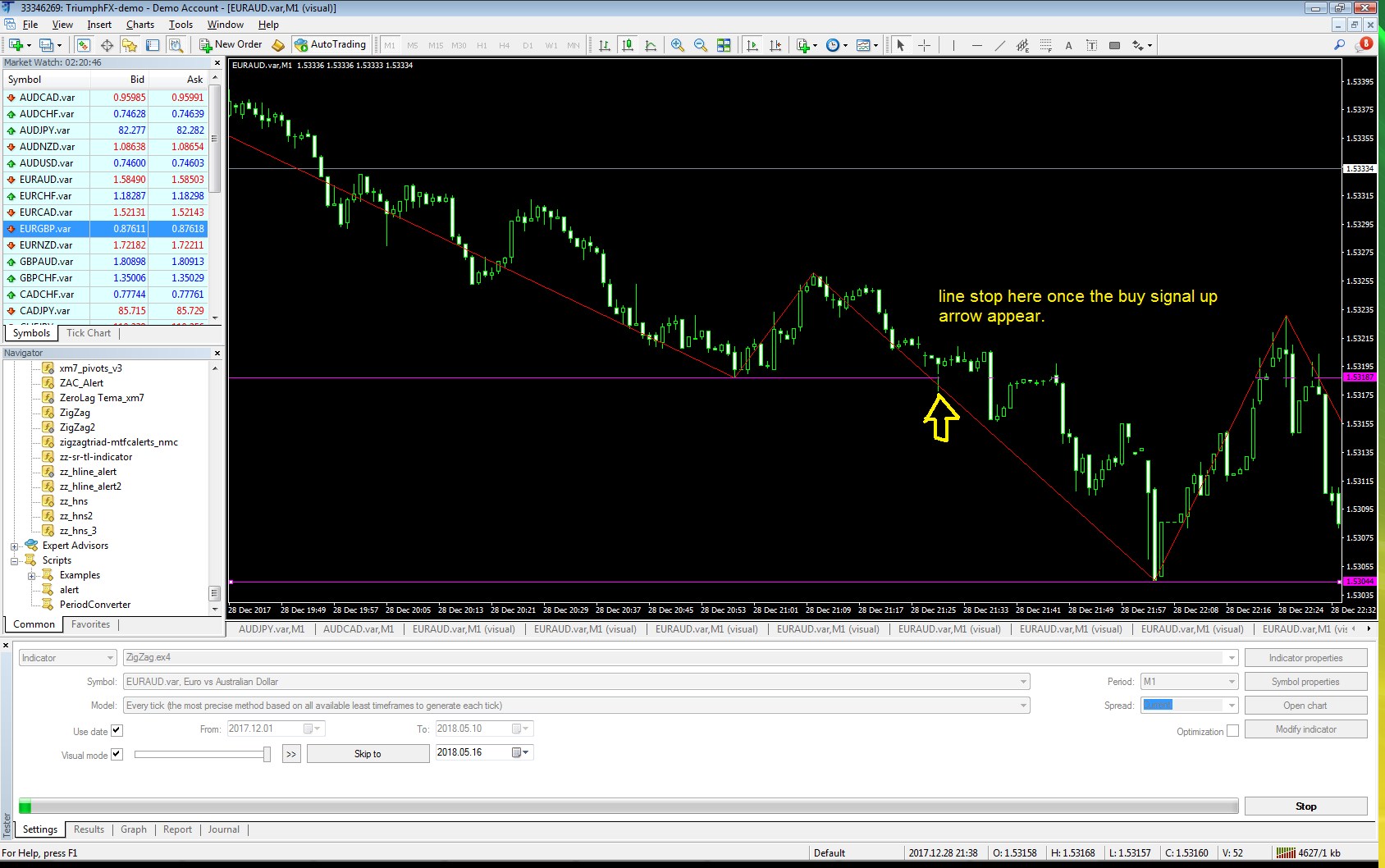This screenshot has height=868, width=1385.
Task: Toggle the Visual mode checkbox
Action: (117, 754)
